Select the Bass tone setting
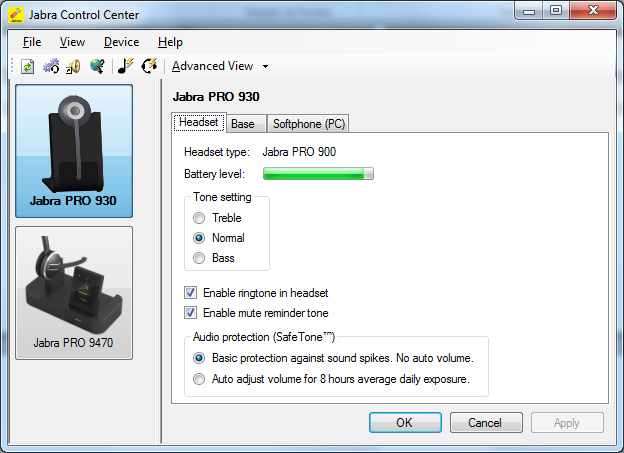This screenshot has width=624, height=453. [x=214, y=258]
